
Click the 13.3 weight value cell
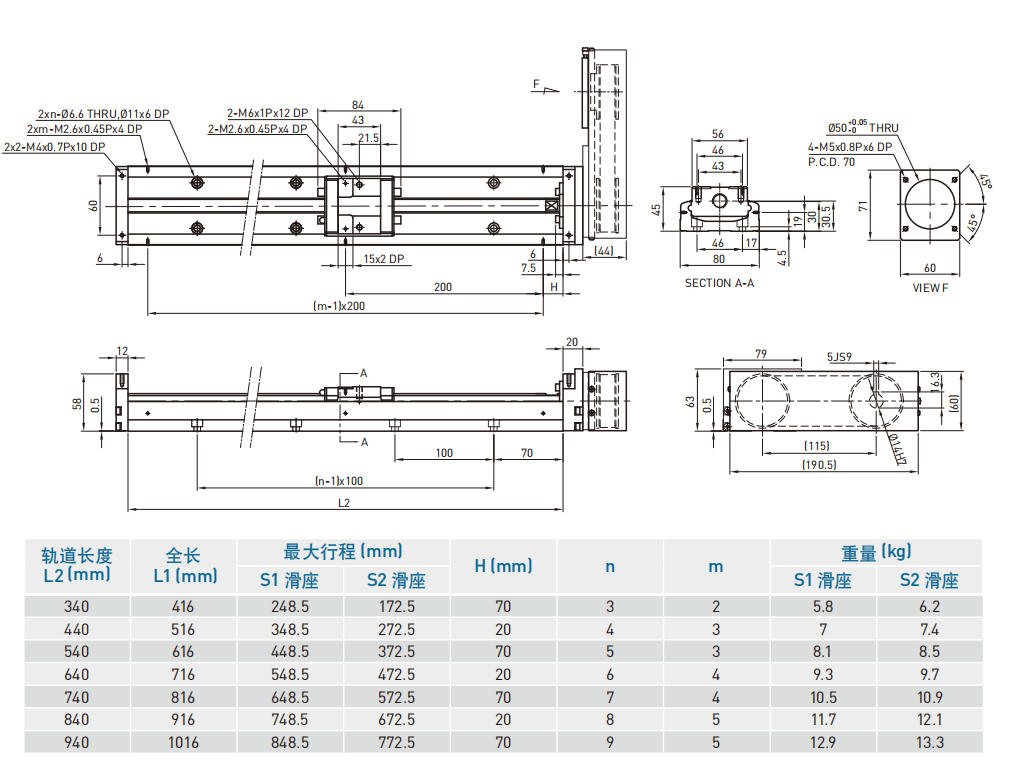[x=928, y=742]
